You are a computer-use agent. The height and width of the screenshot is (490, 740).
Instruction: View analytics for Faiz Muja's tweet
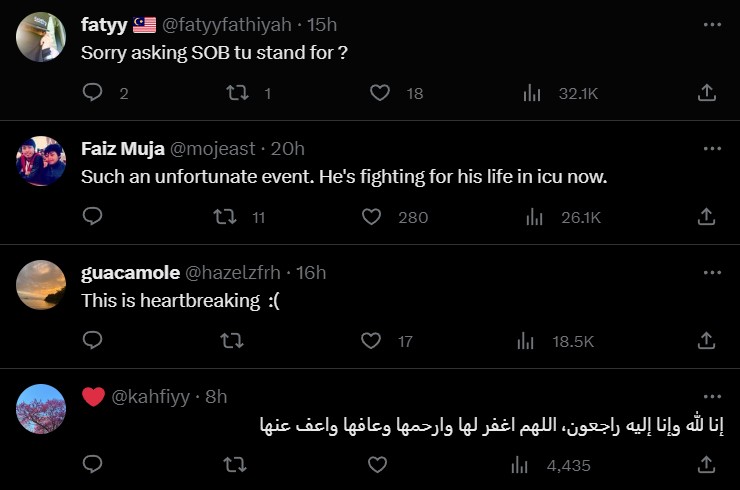coord(533,217)
